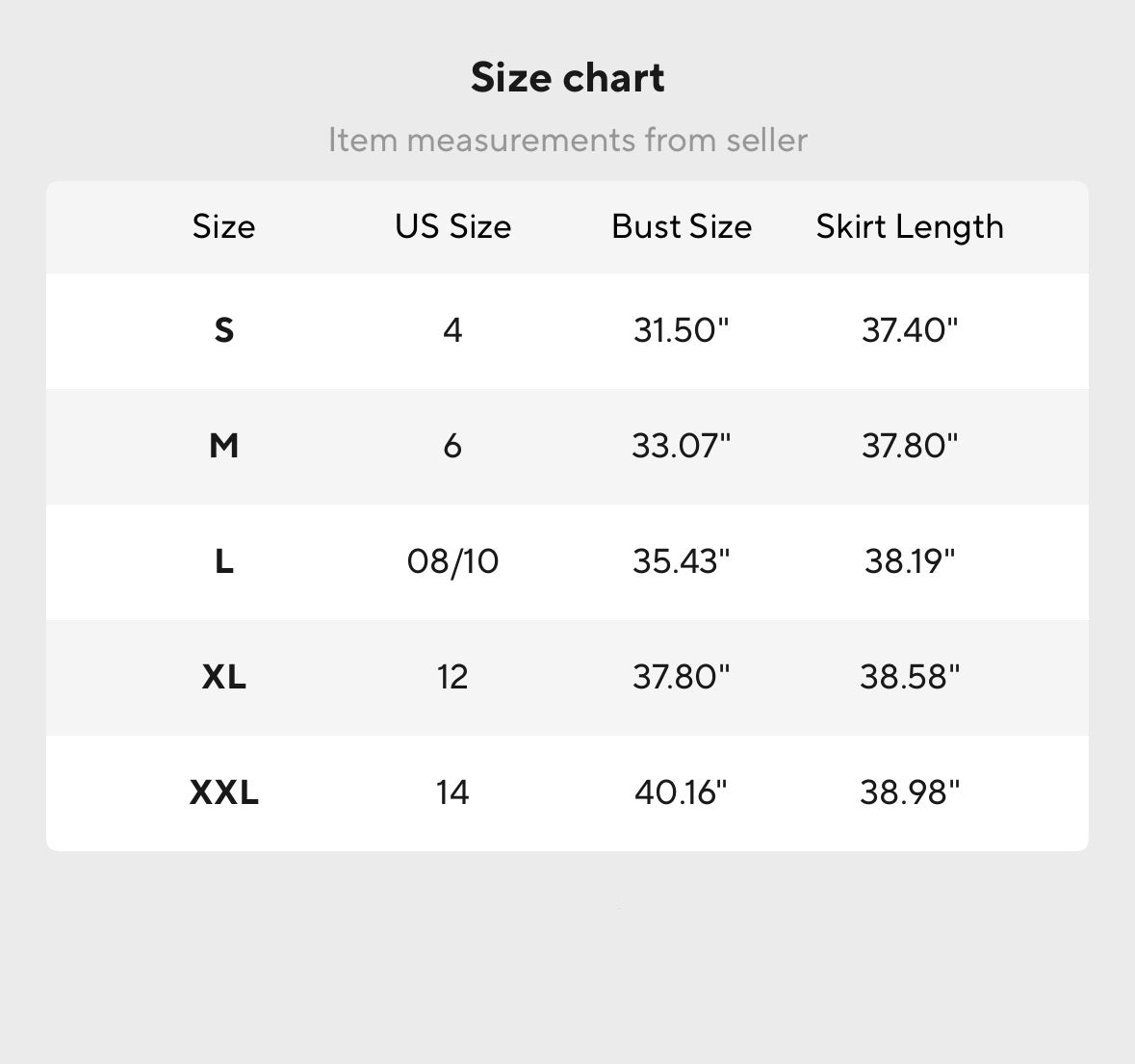Click the 'Item measurements from seller' subtitle
1135x1064 pixels.
coord(567,140)
